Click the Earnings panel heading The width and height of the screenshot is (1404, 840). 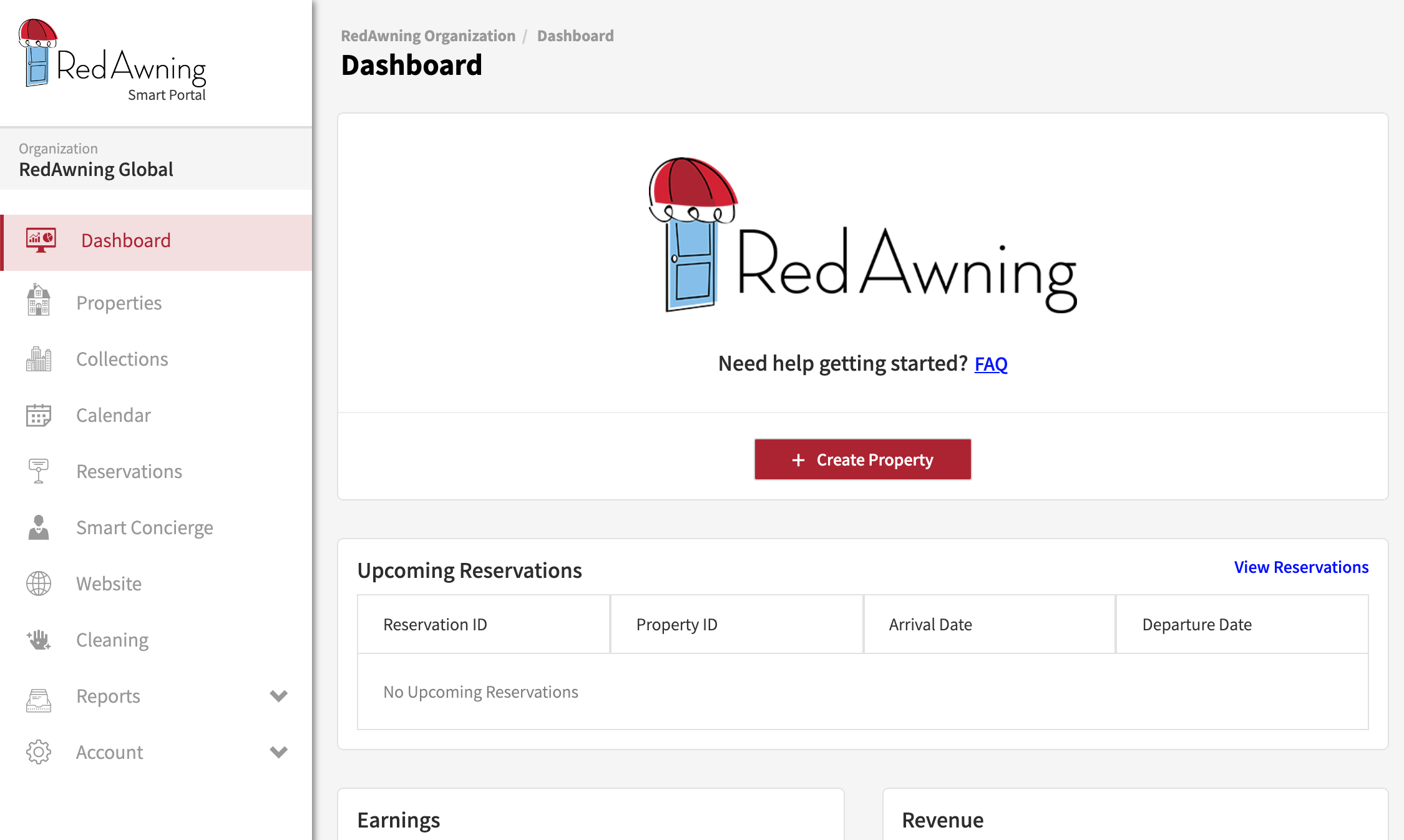pos(399,820)
